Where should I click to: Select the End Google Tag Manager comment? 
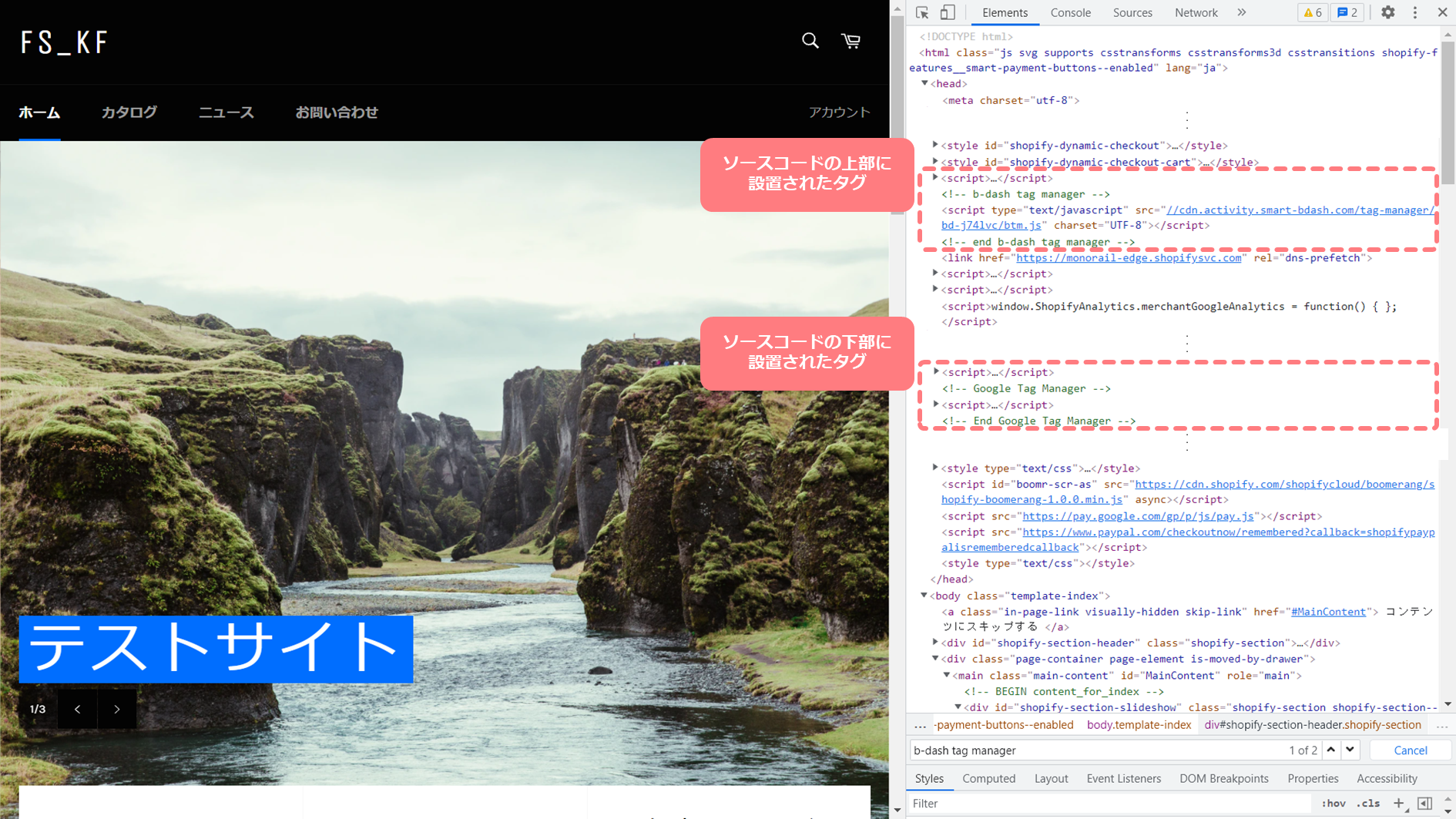[x=1039, y=421]
